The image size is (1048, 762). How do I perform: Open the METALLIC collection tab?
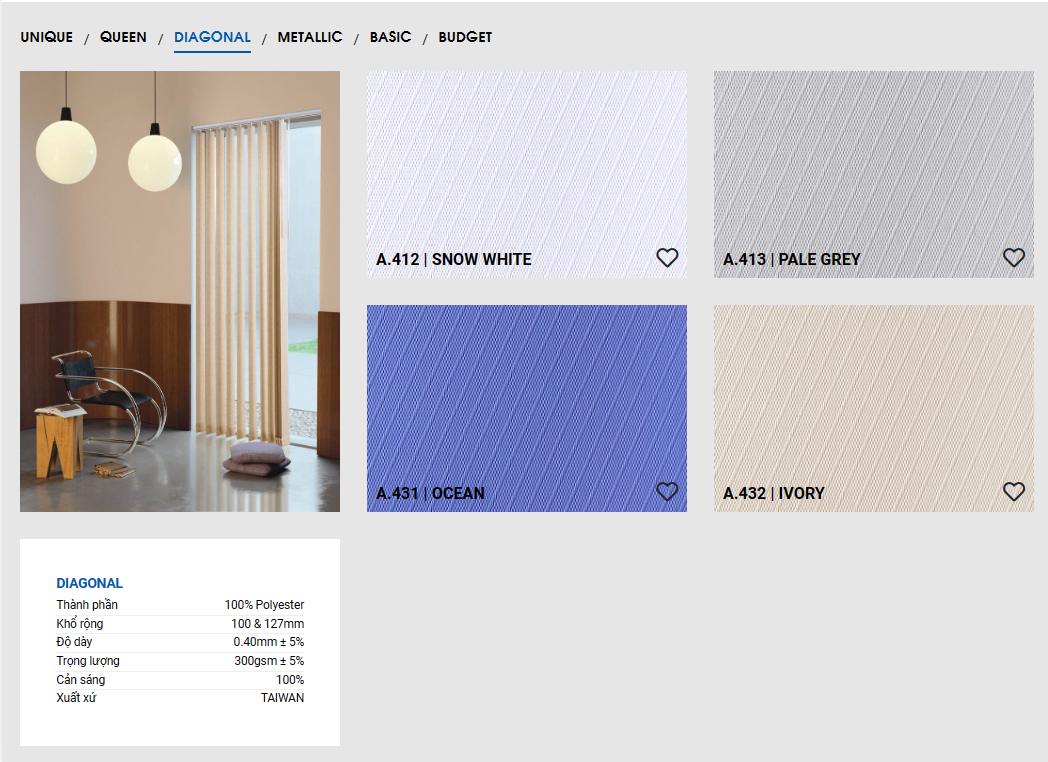(x=310, y=37)
